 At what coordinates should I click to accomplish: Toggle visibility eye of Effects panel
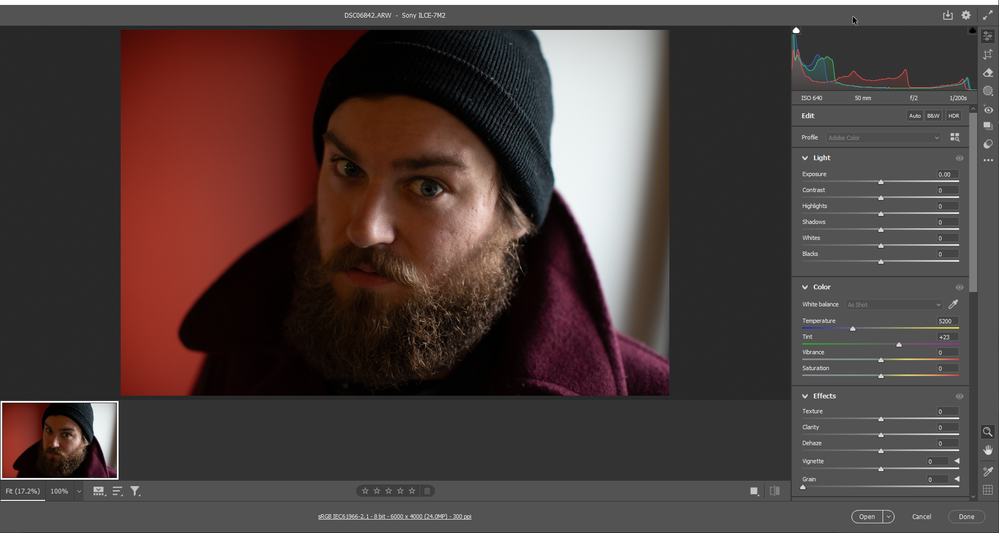coord(959,396)
